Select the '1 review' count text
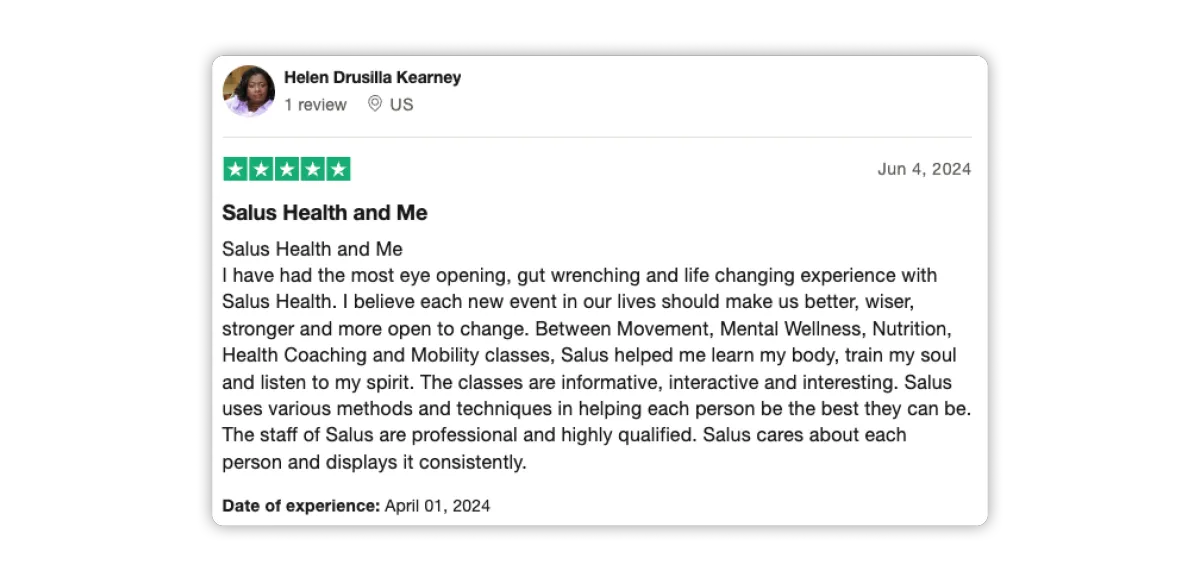The image size is (1200, 581). [x=315, y=105]
